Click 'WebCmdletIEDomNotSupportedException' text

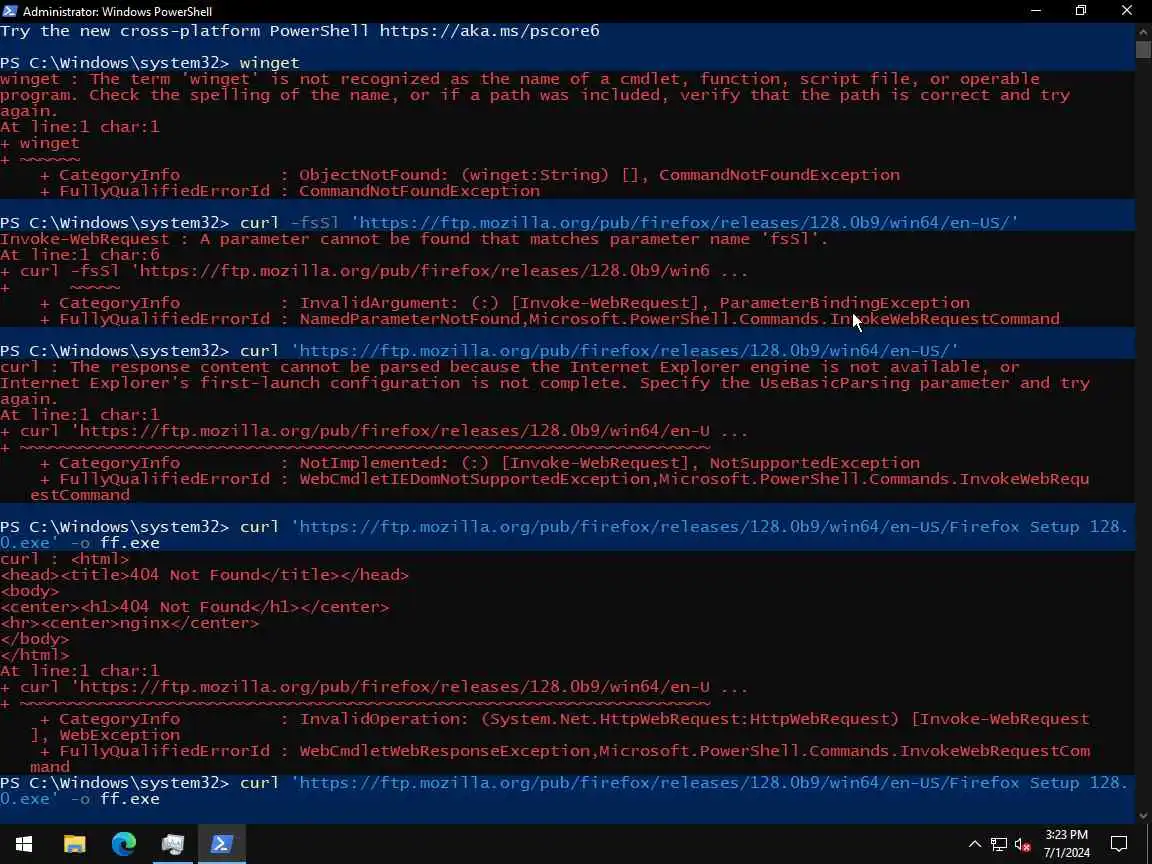[475, 479]
